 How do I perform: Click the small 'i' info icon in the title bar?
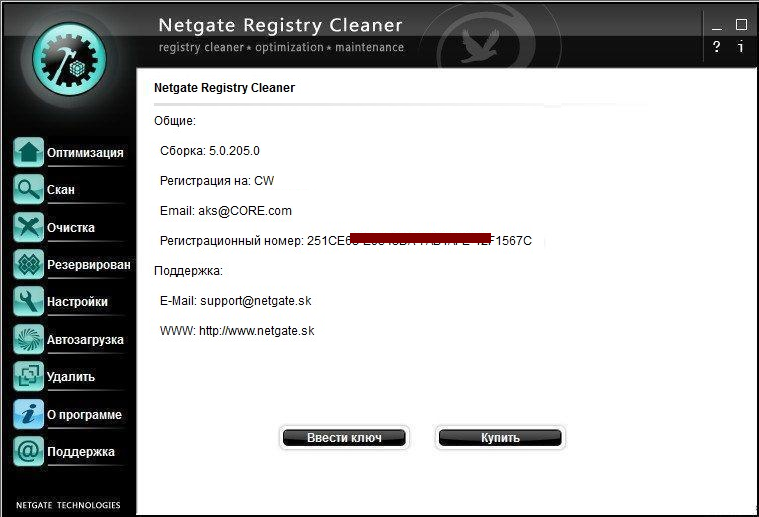[741, 47]
